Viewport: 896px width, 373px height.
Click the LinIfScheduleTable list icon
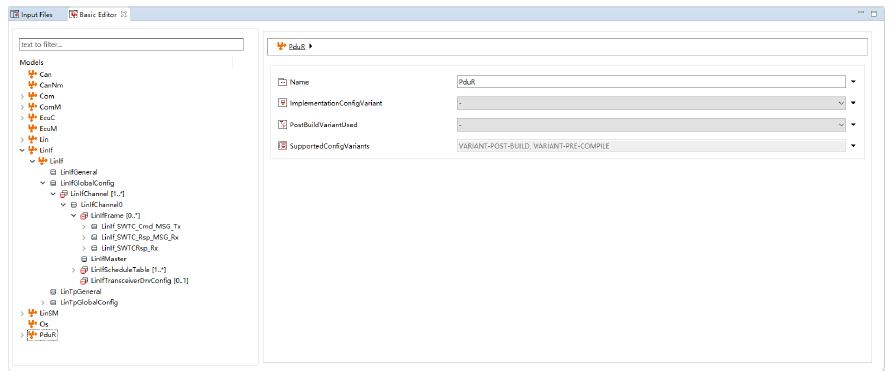point(84,270)
